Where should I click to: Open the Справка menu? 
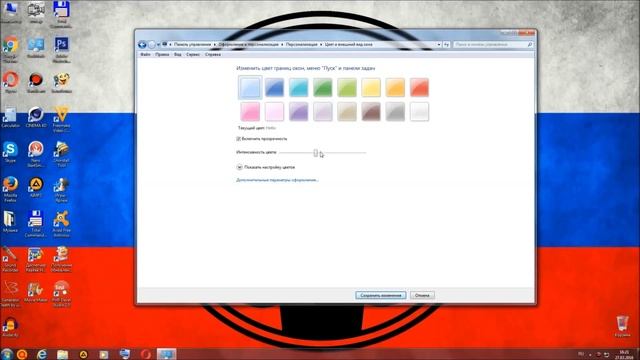213,54
